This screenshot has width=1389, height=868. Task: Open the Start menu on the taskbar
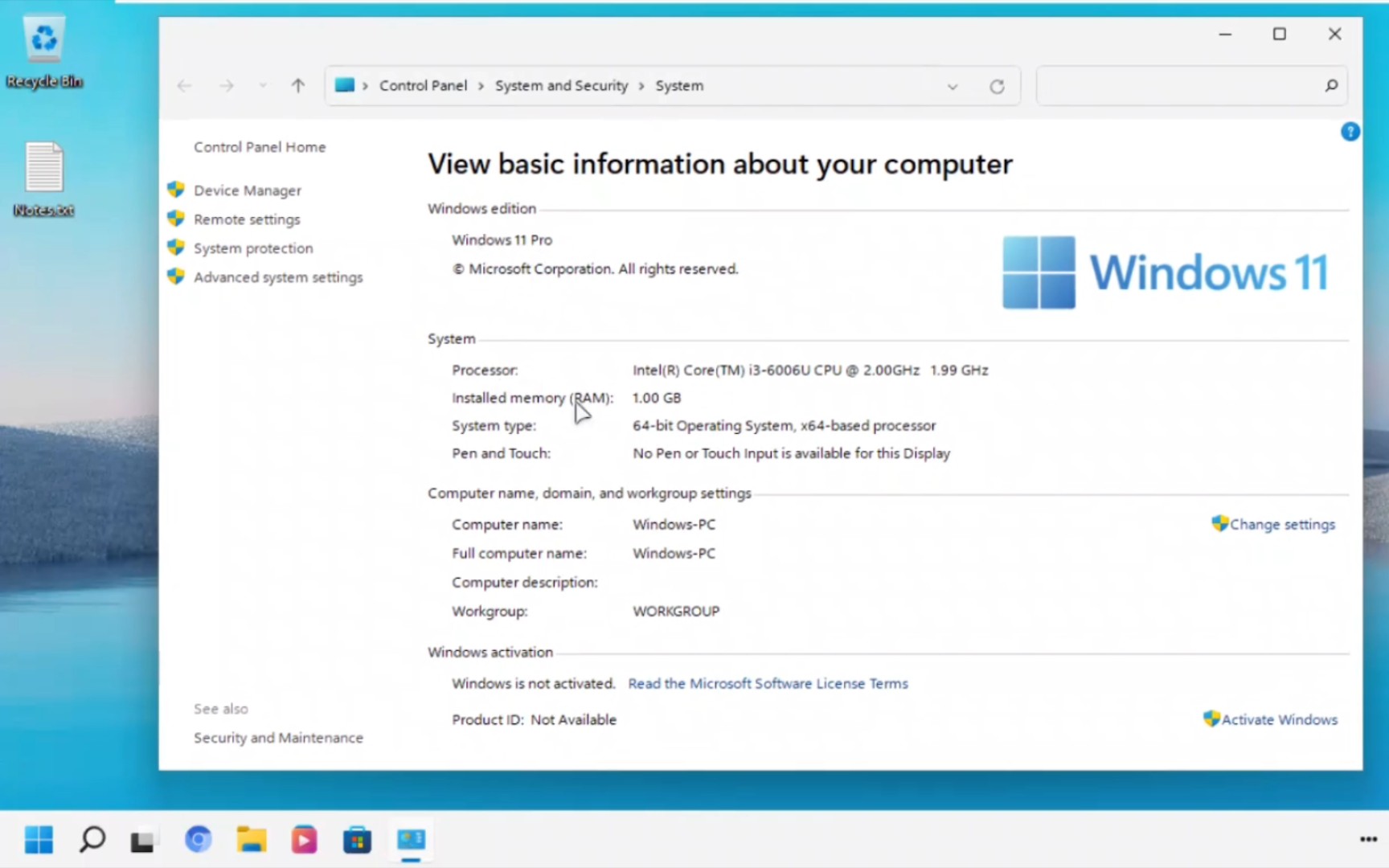coord(39,840)
